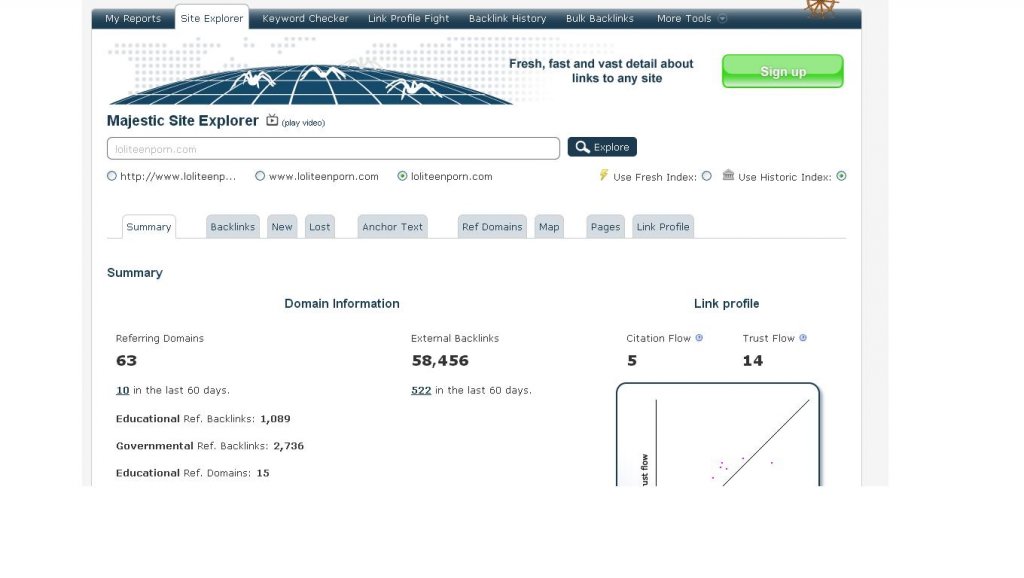Open the 10 referring domains link
The image size is (1024, 578).
point(123,391)
